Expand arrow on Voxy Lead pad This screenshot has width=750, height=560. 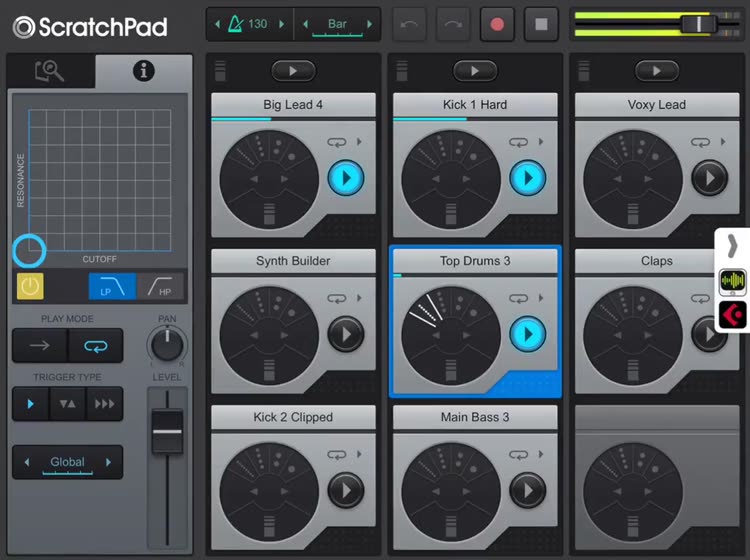(x=723, y=142)
